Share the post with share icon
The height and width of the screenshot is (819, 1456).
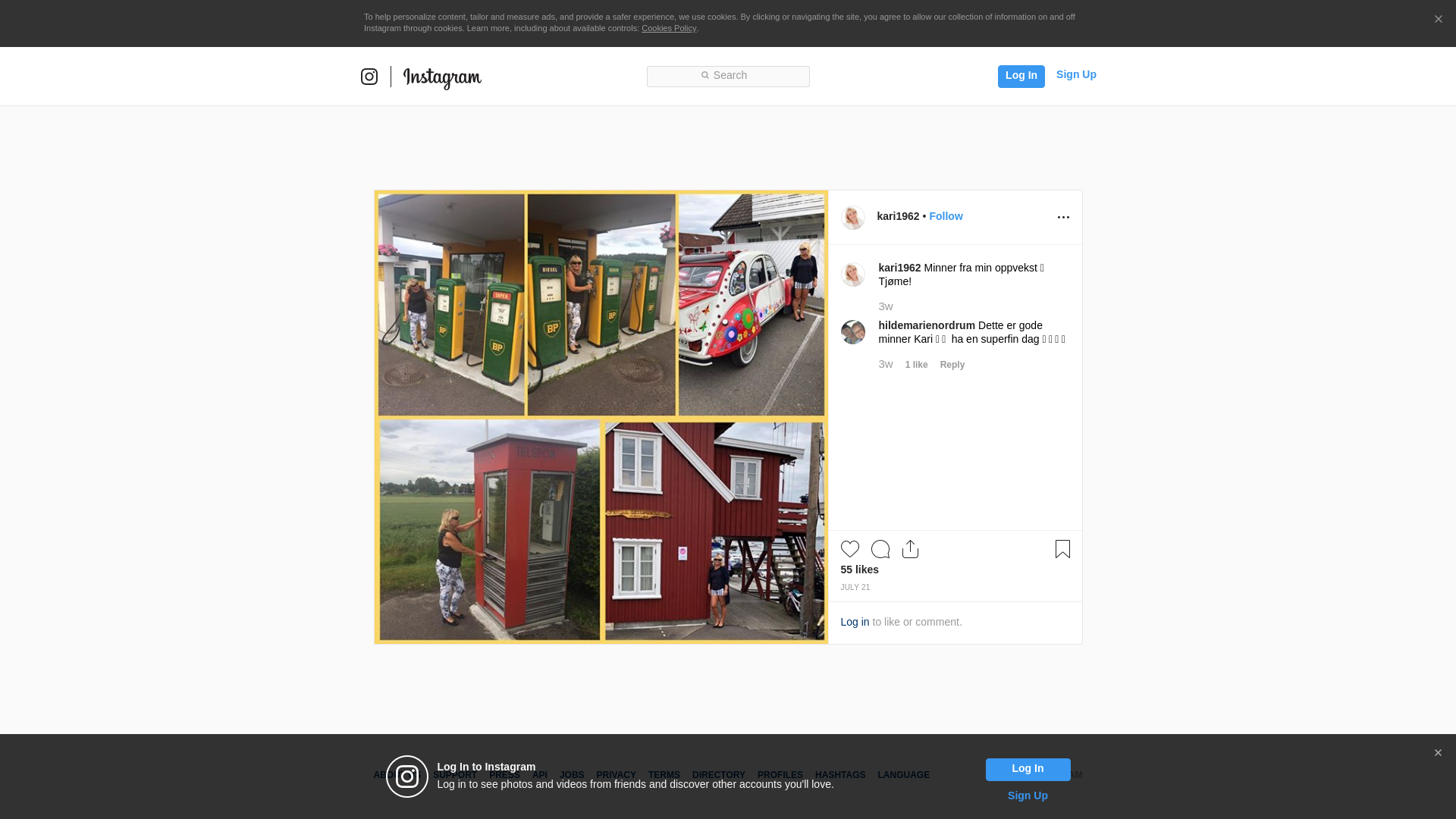point(910,549)
